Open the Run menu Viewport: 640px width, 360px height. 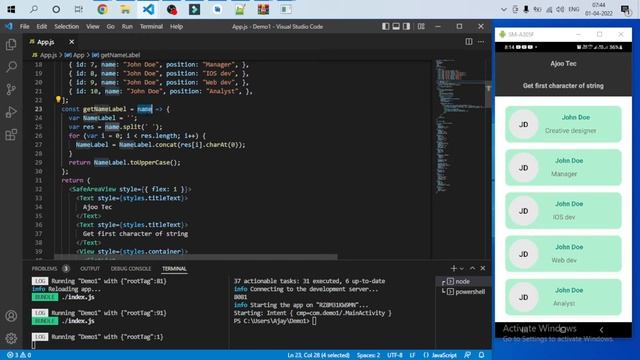[127, 27]
